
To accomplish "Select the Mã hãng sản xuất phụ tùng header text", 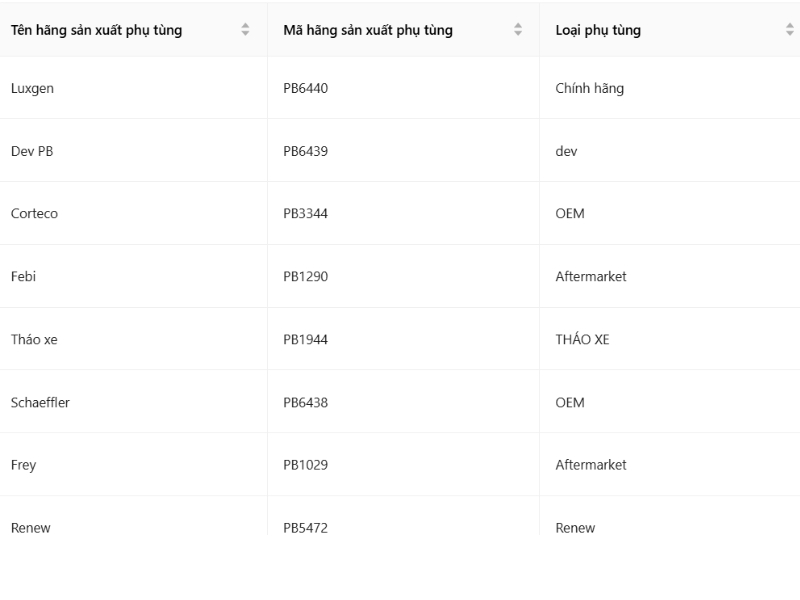I will pyautogui.click(x=368, y=30).
